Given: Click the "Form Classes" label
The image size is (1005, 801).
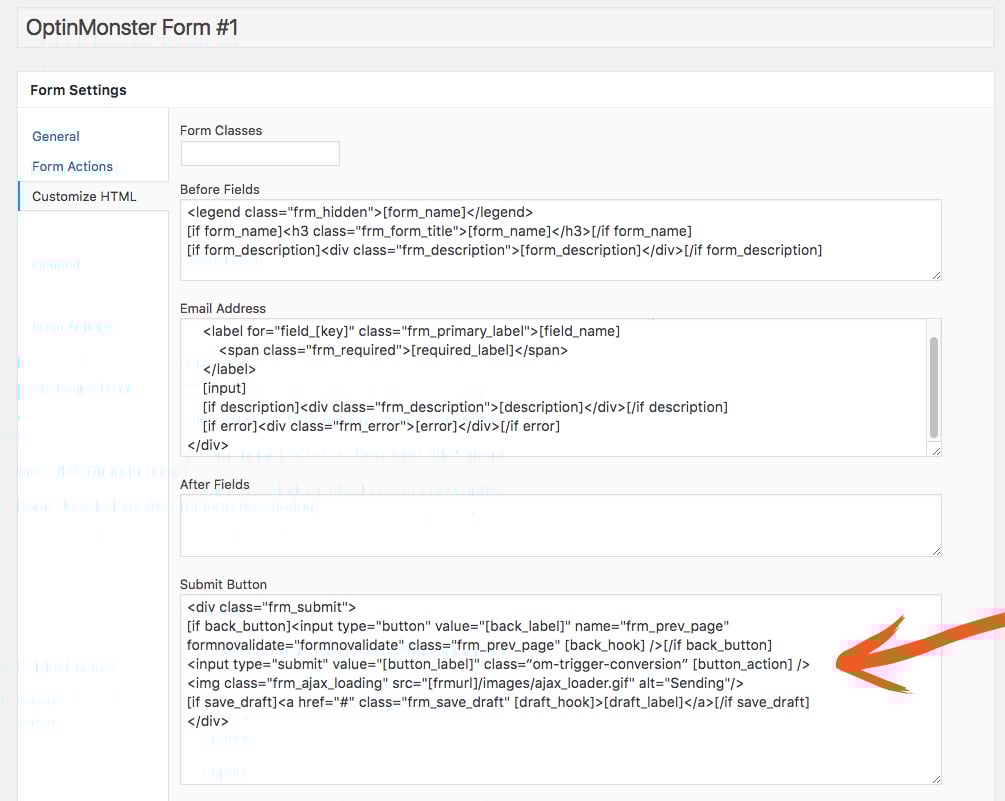Looking at the screenshot, I should pos(221,131).
